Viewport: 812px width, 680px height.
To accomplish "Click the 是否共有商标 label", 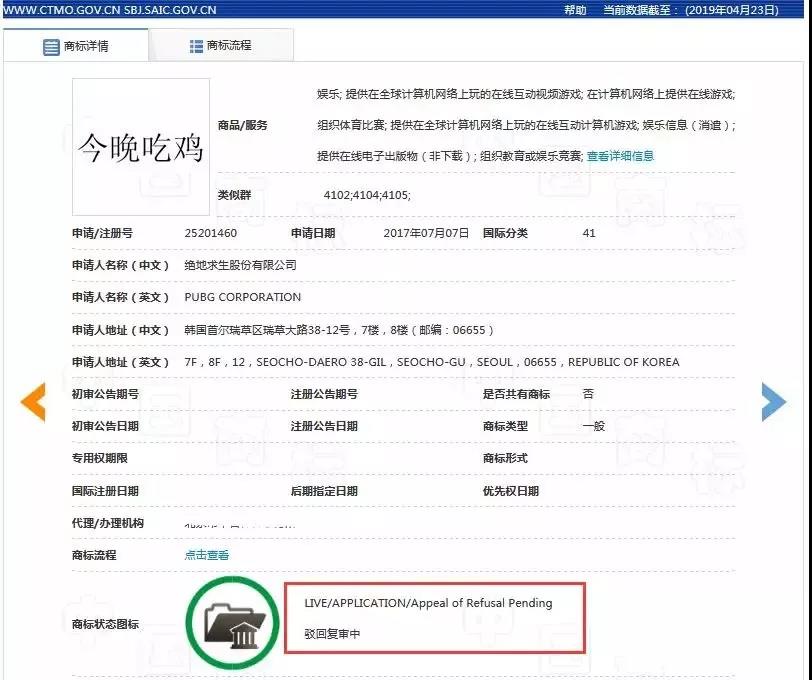I will (x=516, y=394).
